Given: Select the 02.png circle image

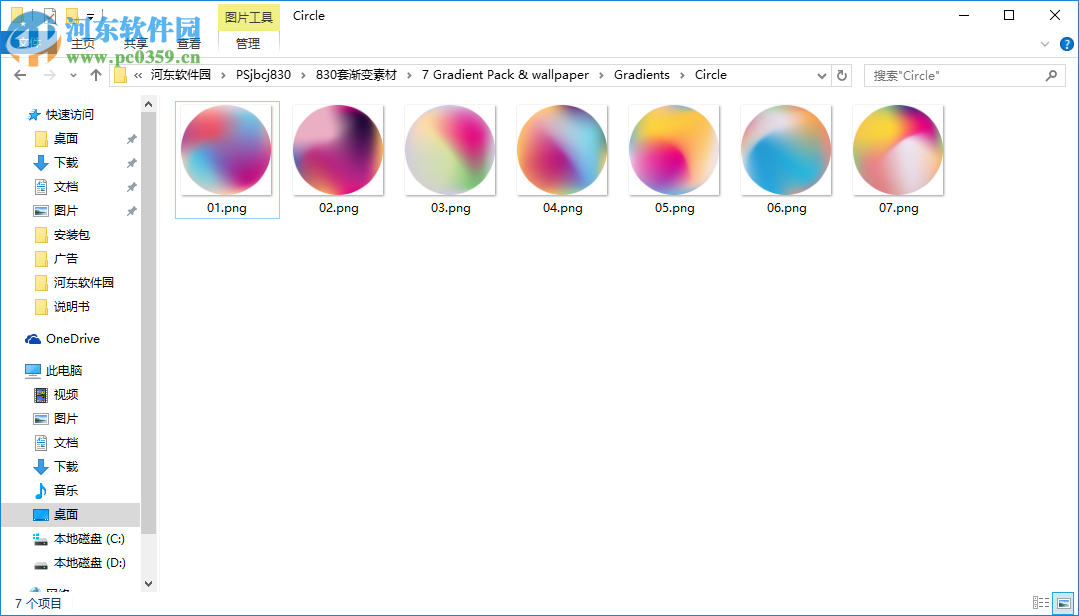Looking at the screenshot, I should (338, 150).
